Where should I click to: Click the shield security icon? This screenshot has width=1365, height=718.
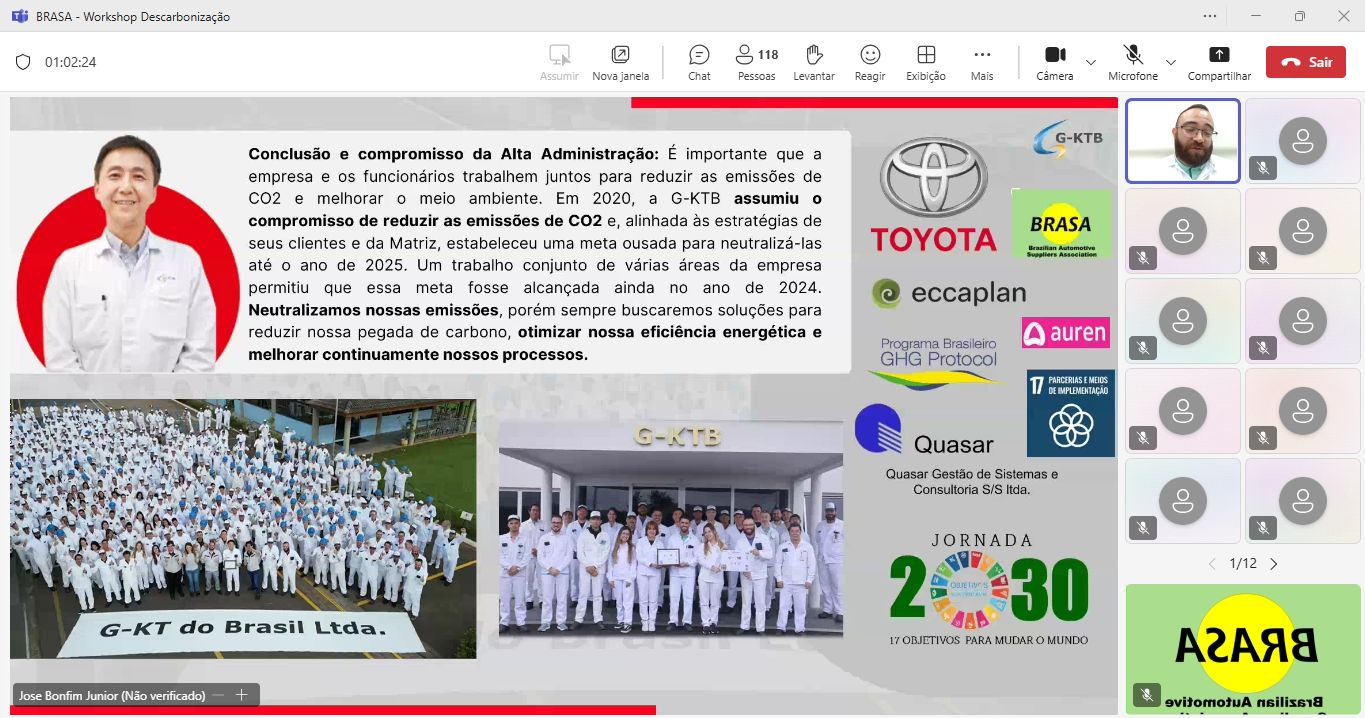[x=23, y=62]
